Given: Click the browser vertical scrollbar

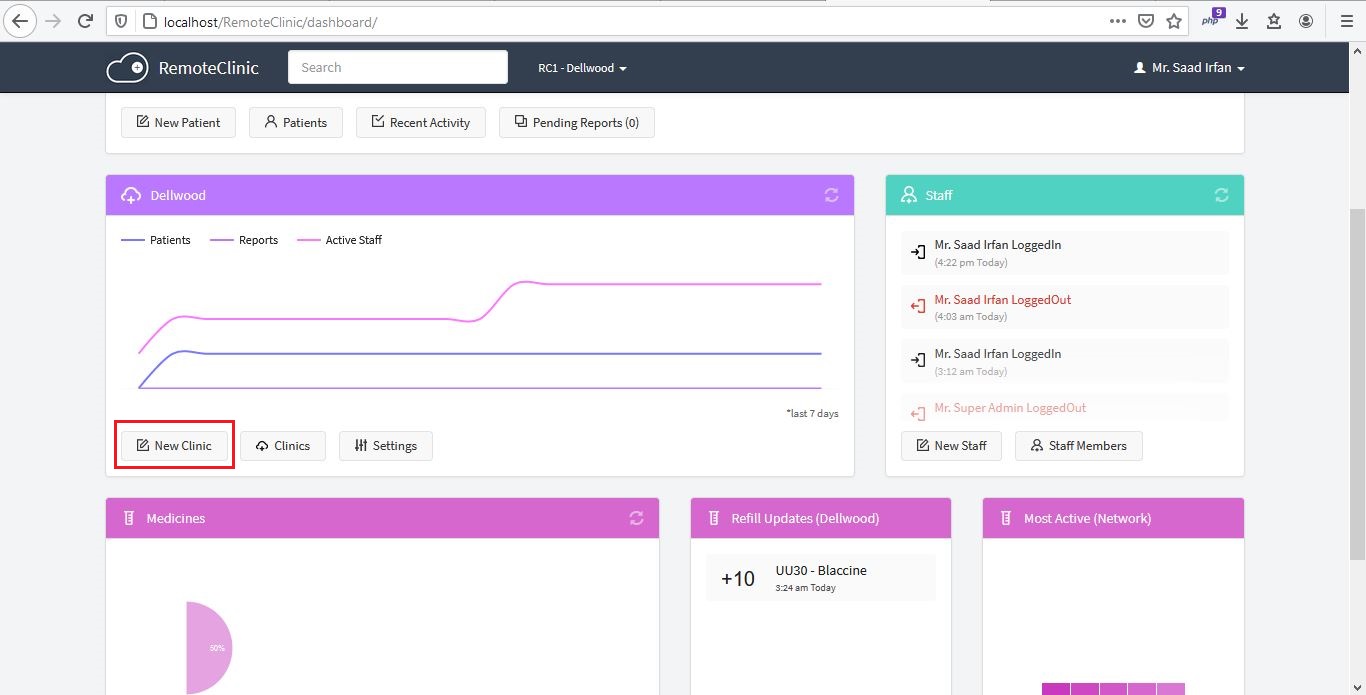Looking at the screenshot, I should tap(1357, 385).
